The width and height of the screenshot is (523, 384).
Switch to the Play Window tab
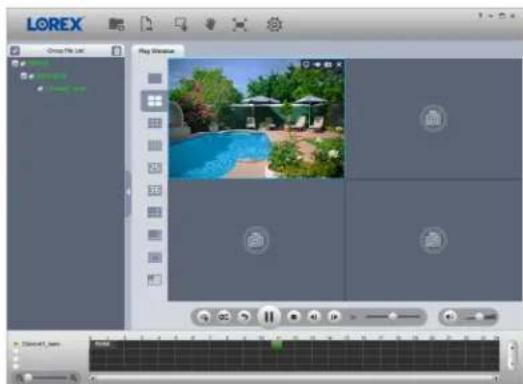coord(156,51)
